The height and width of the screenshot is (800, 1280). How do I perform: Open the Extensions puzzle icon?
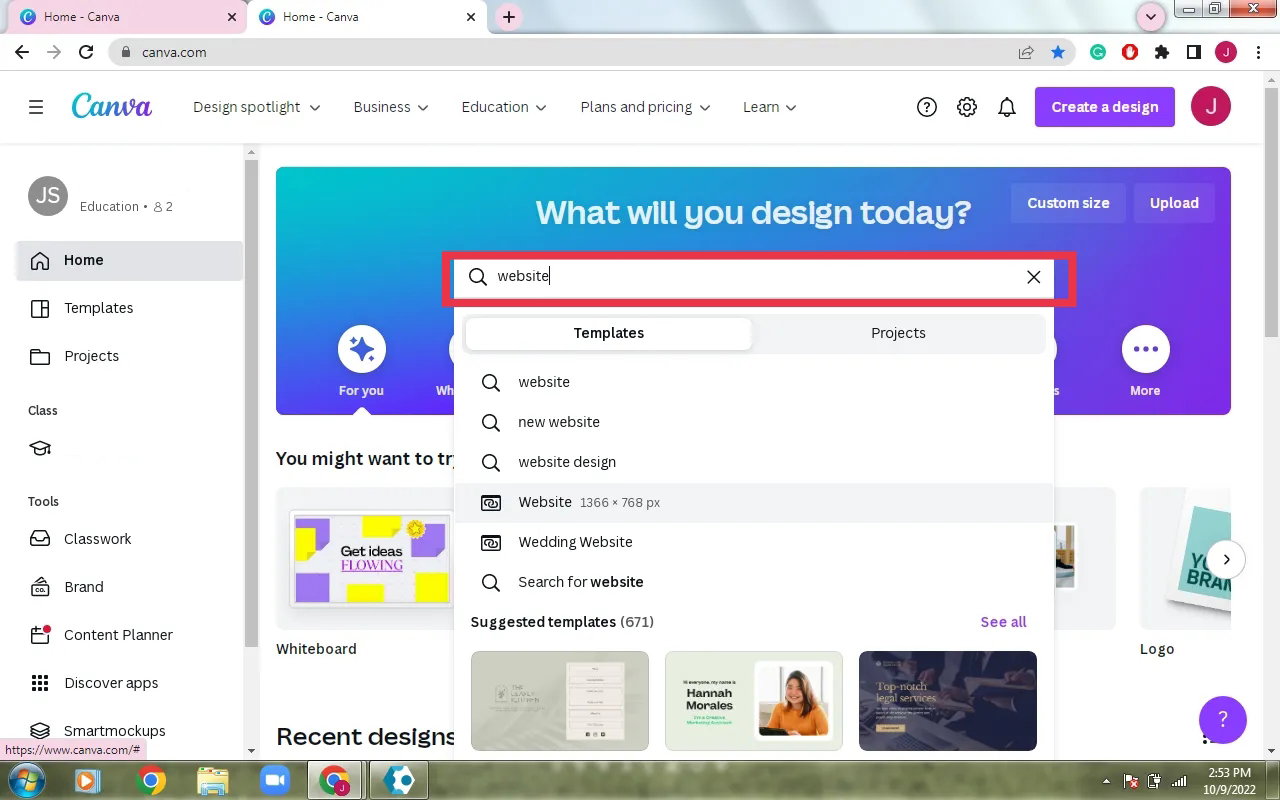pos(1162,52)
